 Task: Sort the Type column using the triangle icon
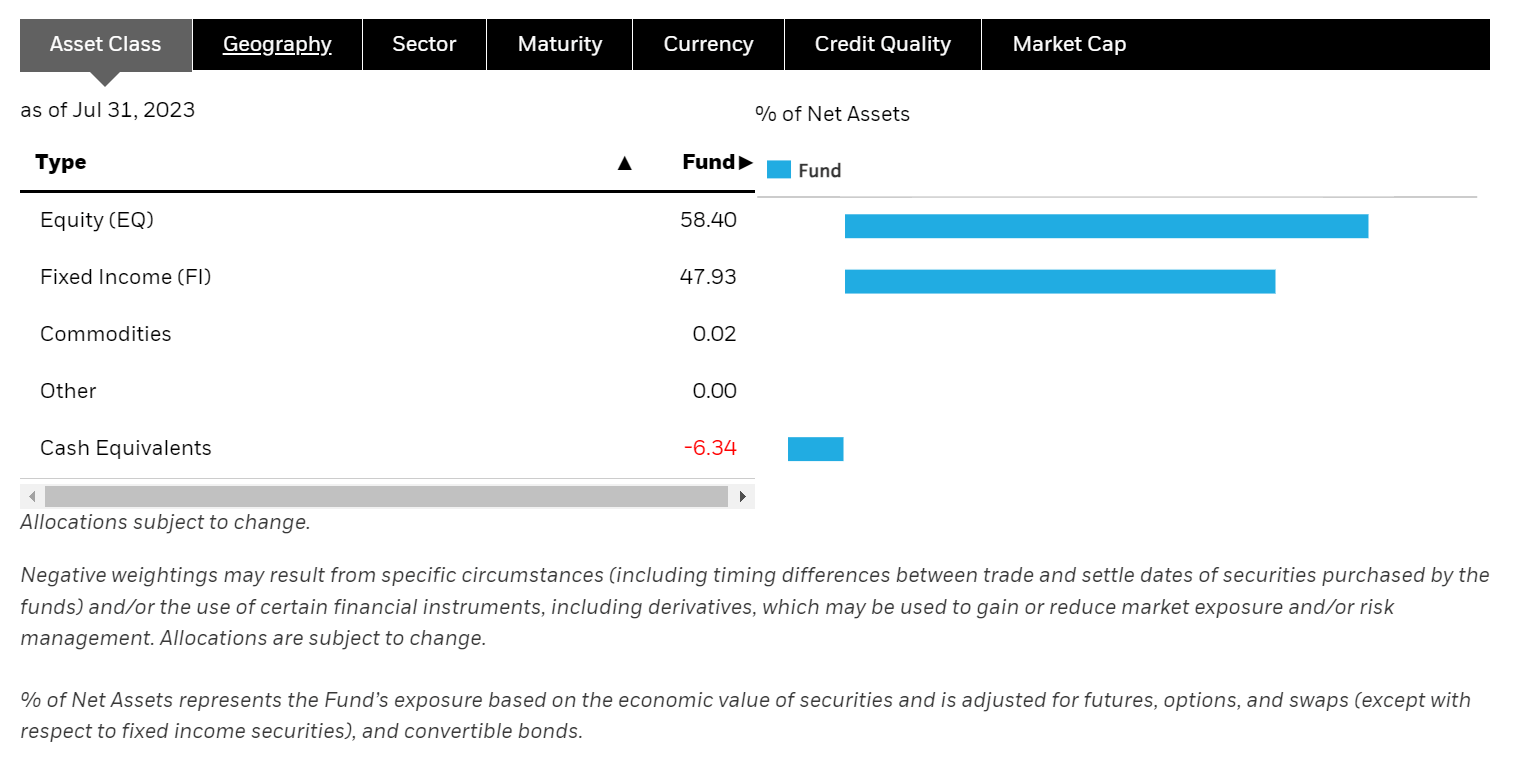click(x=625, y=162)
